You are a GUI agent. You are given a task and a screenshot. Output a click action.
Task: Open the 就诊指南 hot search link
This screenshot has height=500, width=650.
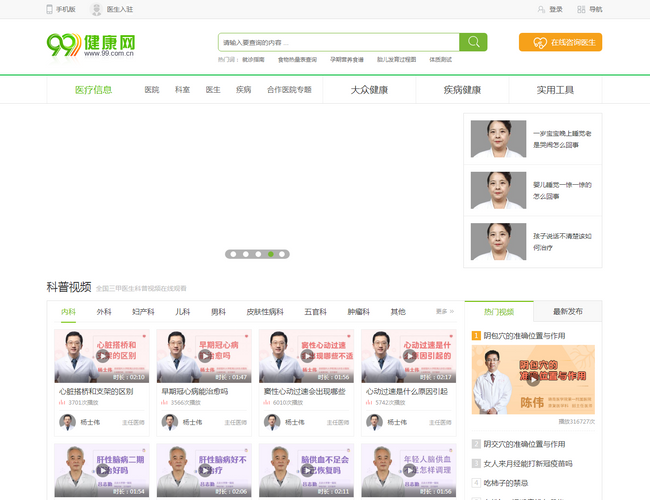(253, 59)
